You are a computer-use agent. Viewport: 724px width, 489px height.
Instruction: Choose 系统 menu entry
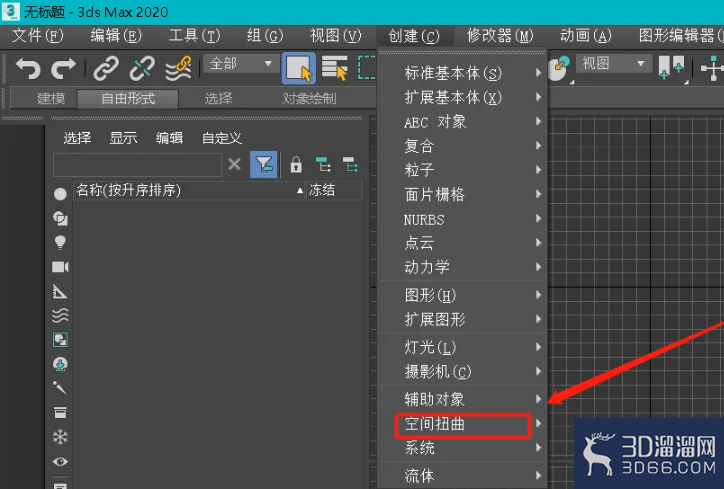point(462,447)
